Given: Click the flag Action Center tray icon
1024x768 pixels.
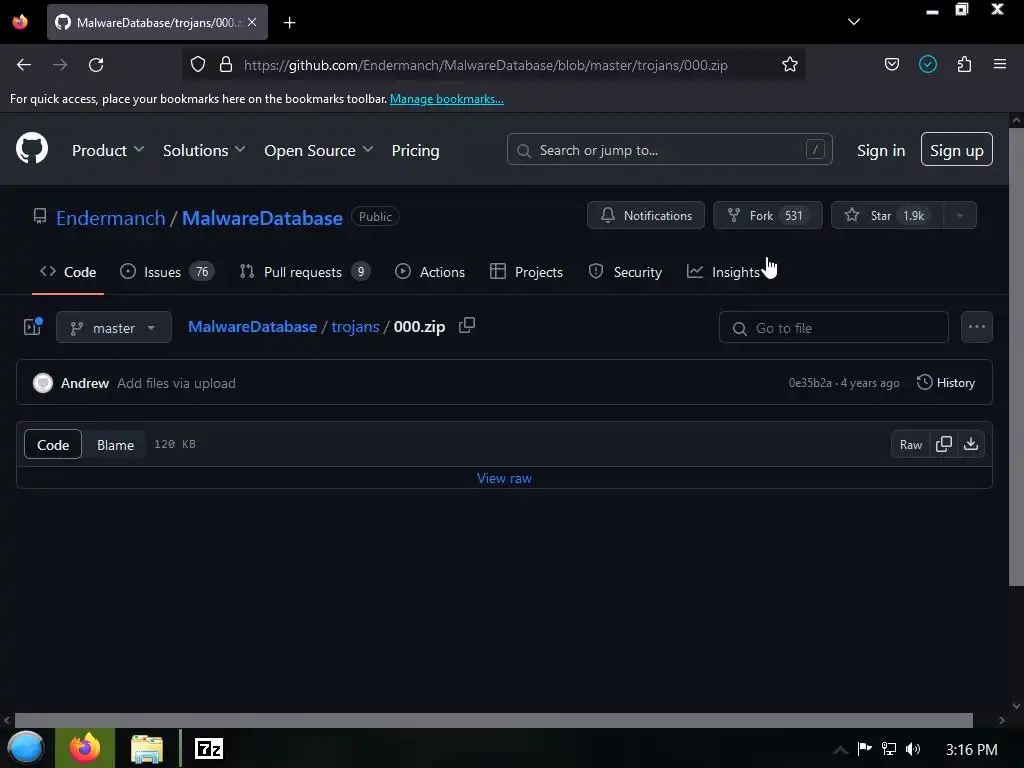Looking at the screenshot, I should pyautogui.click(x=865, y=748).
